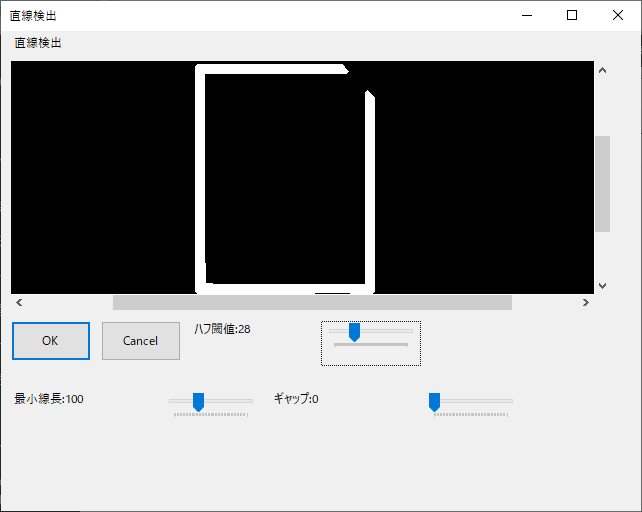Click the ハフ閾値:28 label

pyautogui.click(x=222, y=329)
